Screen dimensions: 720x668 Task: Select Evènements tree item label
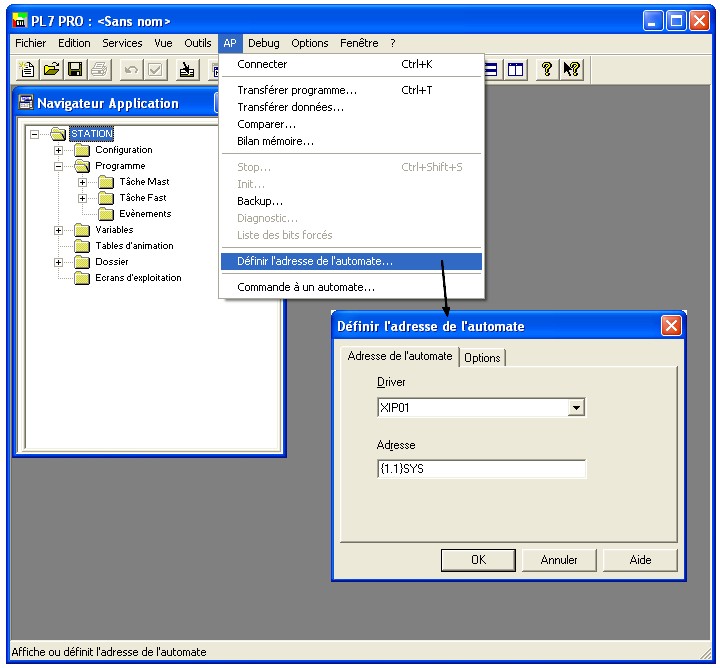(145, 213)
